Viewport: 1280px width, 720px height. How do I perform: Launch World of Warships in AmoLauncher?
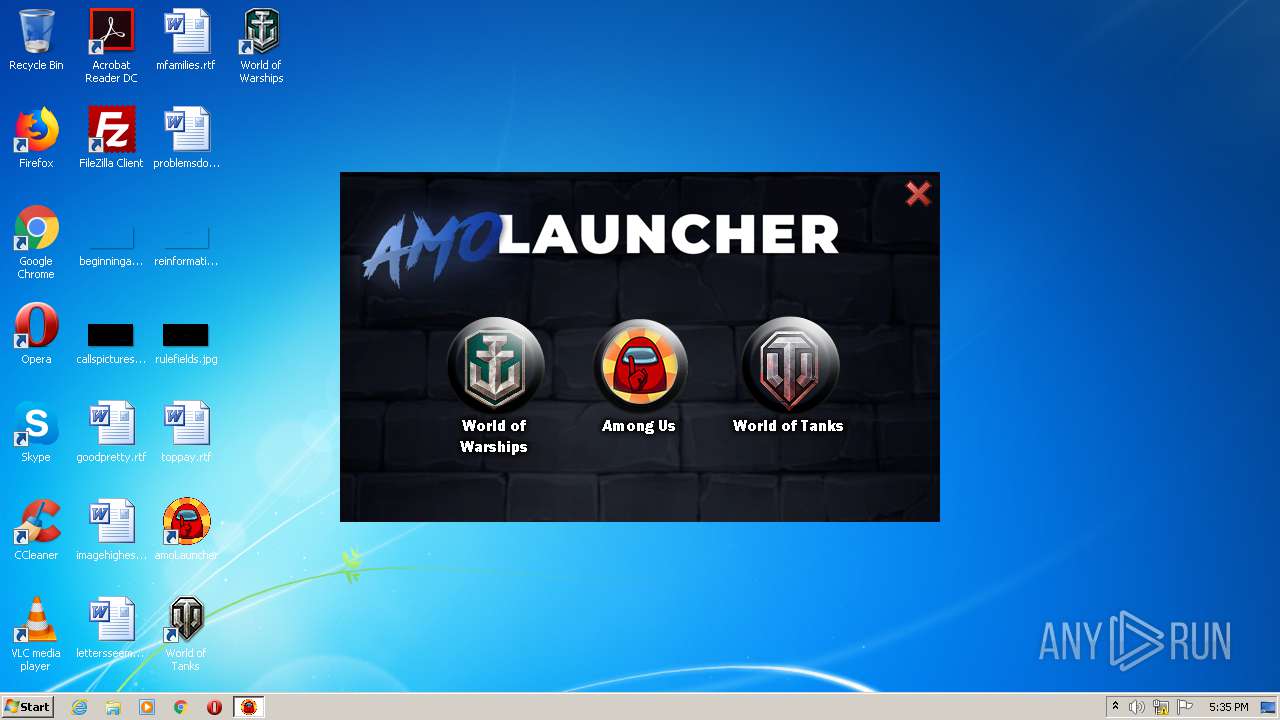(x=494, y=365)
